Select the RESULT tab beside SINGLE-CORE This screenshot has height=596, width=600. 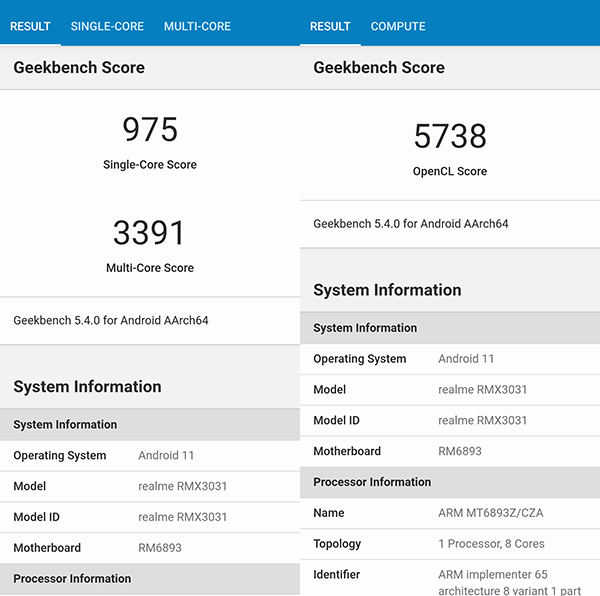(x=30, y=26)
